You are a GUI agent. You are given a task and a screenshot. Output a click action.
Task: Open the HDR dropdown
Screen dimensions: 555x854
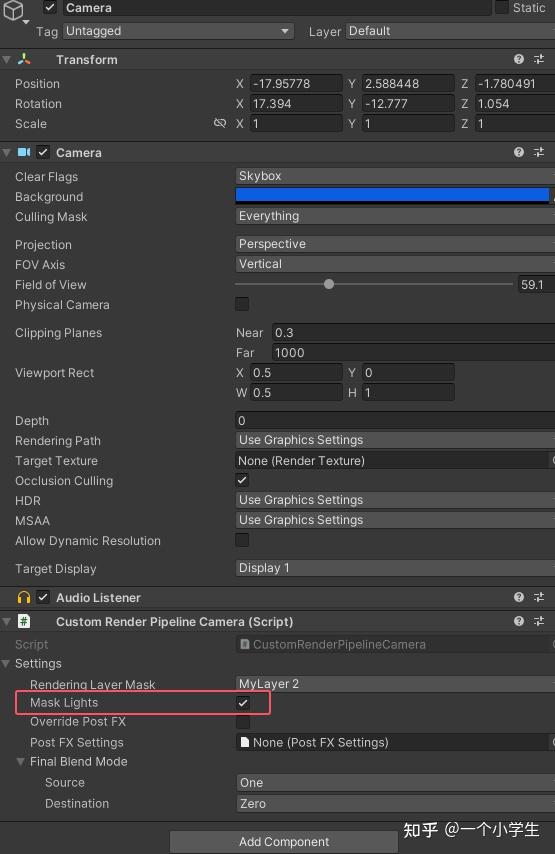395,500
